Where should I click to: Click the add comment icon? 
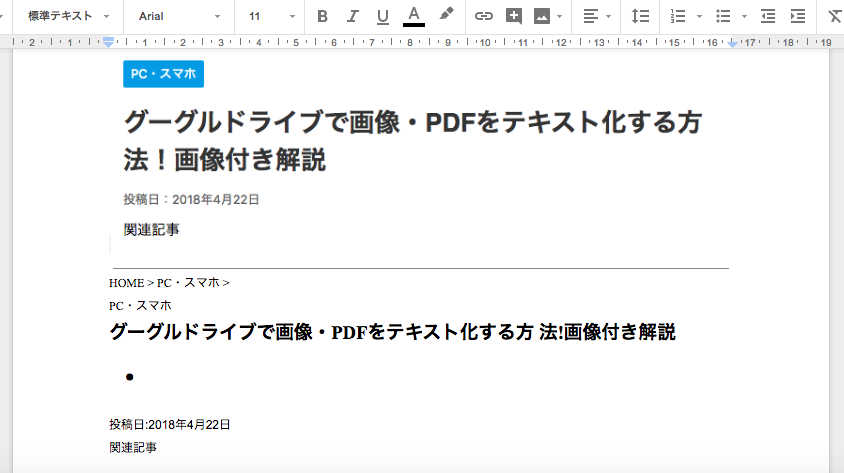pyautogui.click(x=514, y=16)
